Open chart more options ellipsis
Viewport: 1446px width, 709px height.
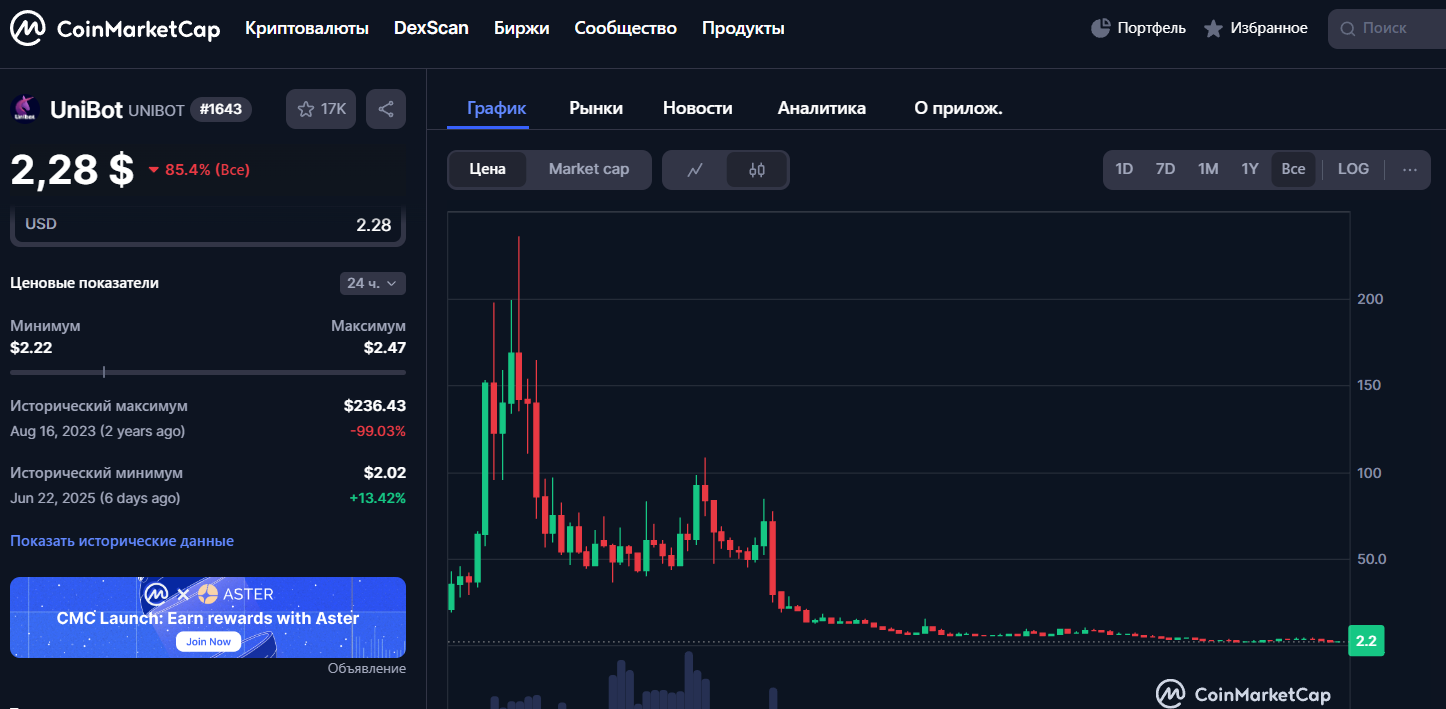[1410, 169]
